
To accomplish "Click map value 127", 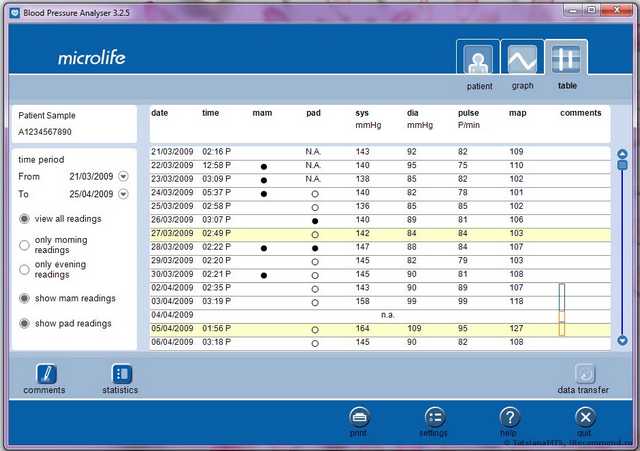I will click(516, 328).
